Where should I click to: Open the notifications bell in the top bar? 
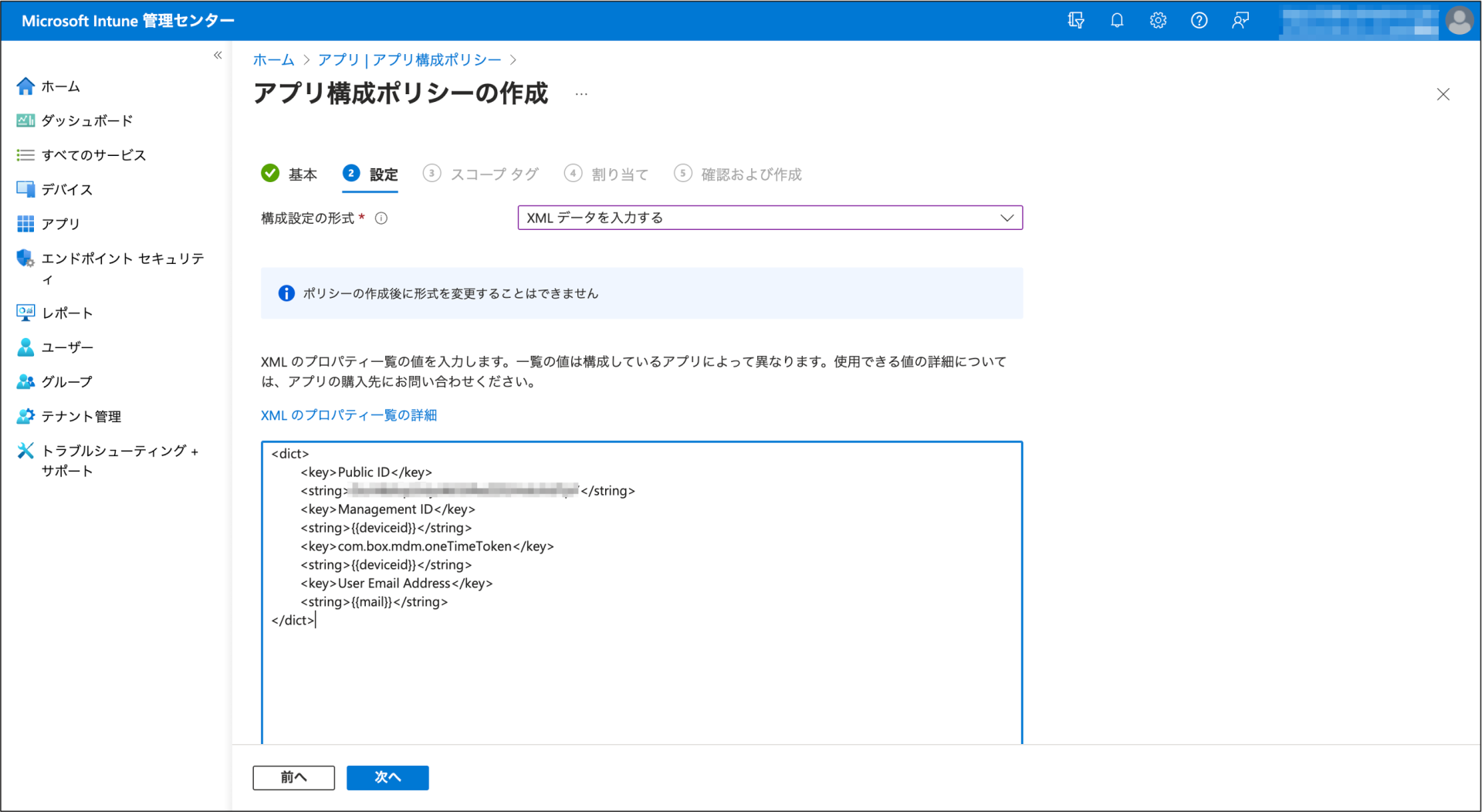1117,20
